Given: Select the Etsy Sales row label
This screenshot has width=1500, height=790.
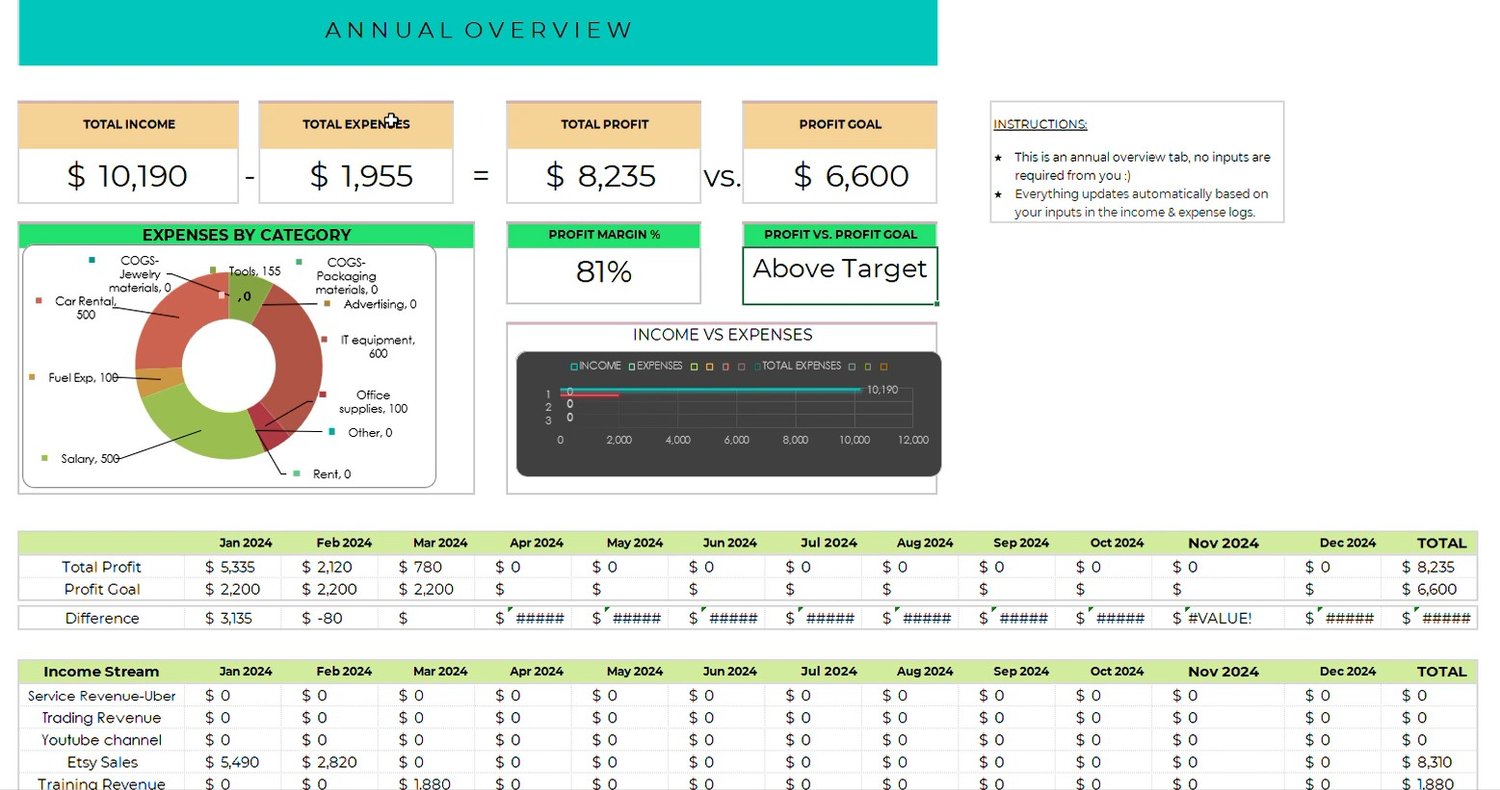Looking at the screenshot, I should pos(101,762).
